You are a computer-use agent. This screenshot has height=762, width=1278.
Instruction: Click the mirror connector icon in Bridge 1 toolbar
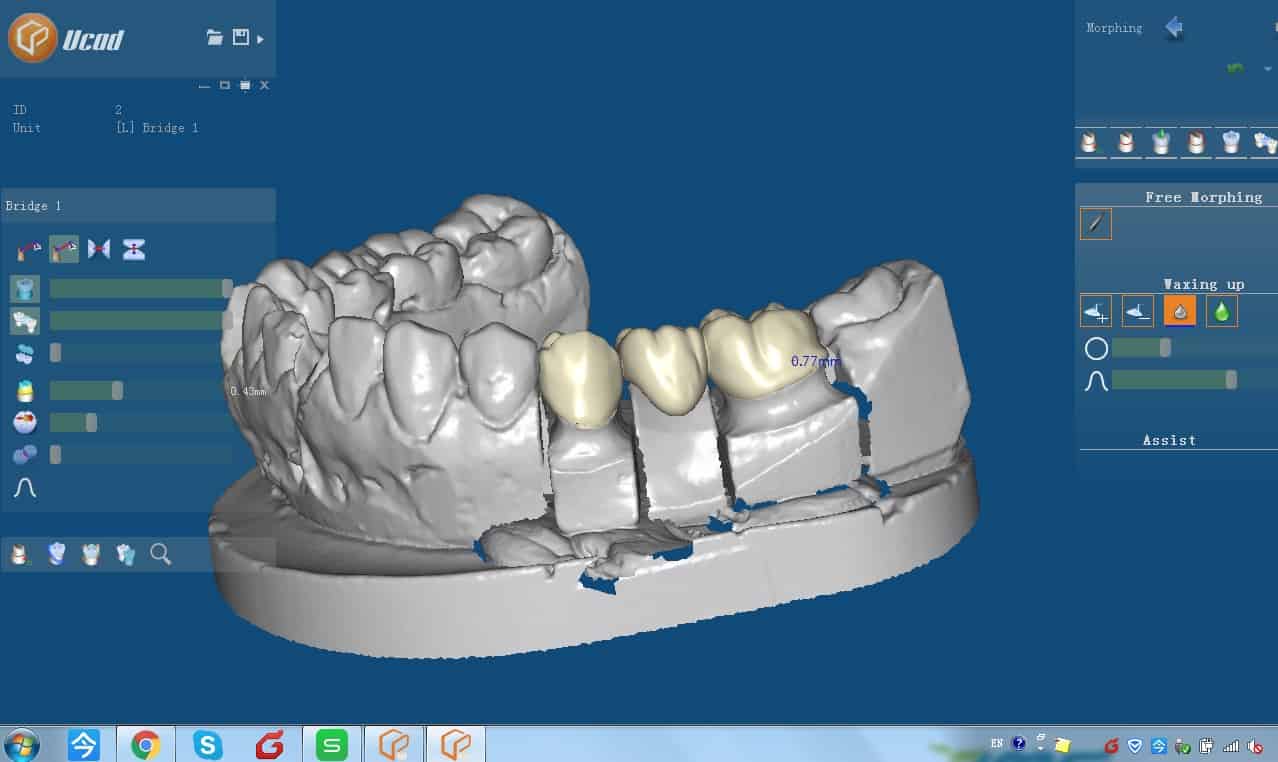coord(98,248)
